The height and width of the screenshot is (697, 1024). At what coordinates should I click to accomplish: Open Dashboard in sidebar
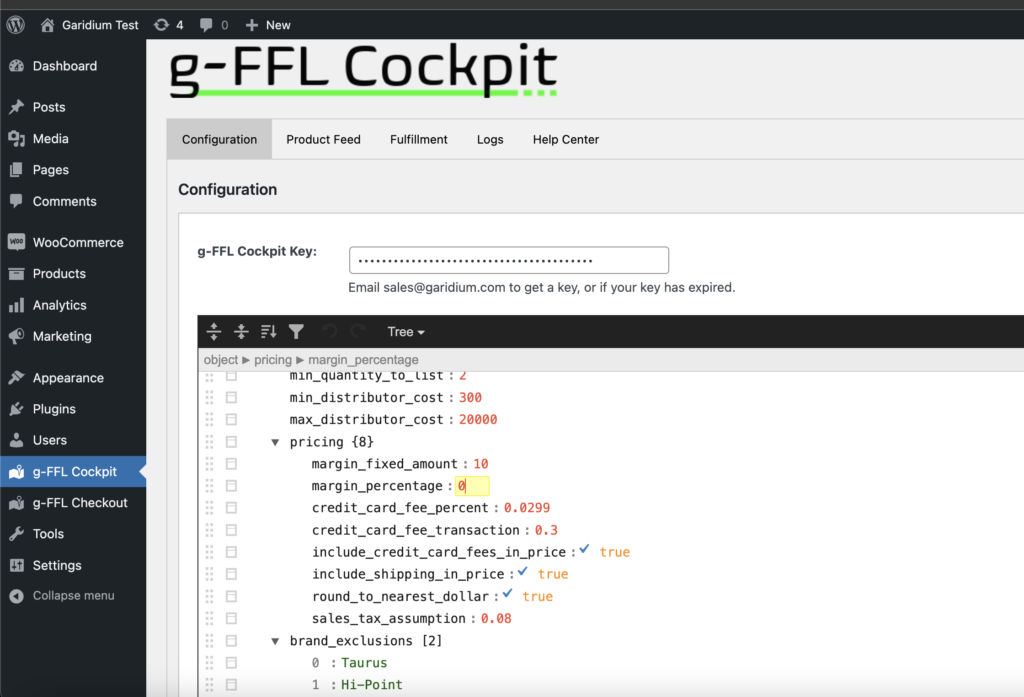[x=65, y=66]
